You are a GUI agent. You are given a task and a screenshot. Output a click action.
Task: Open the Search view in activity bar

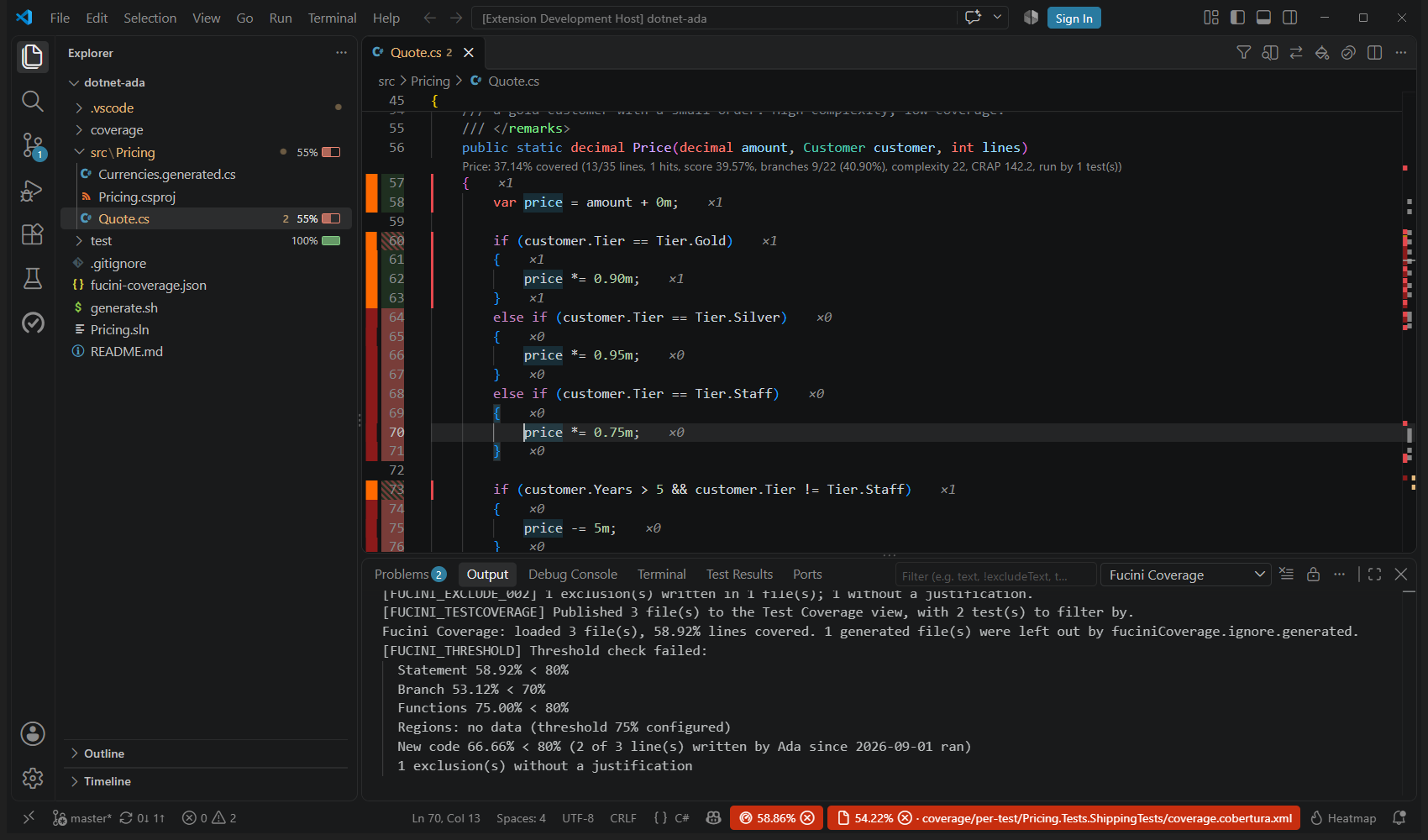coord(32,102)
